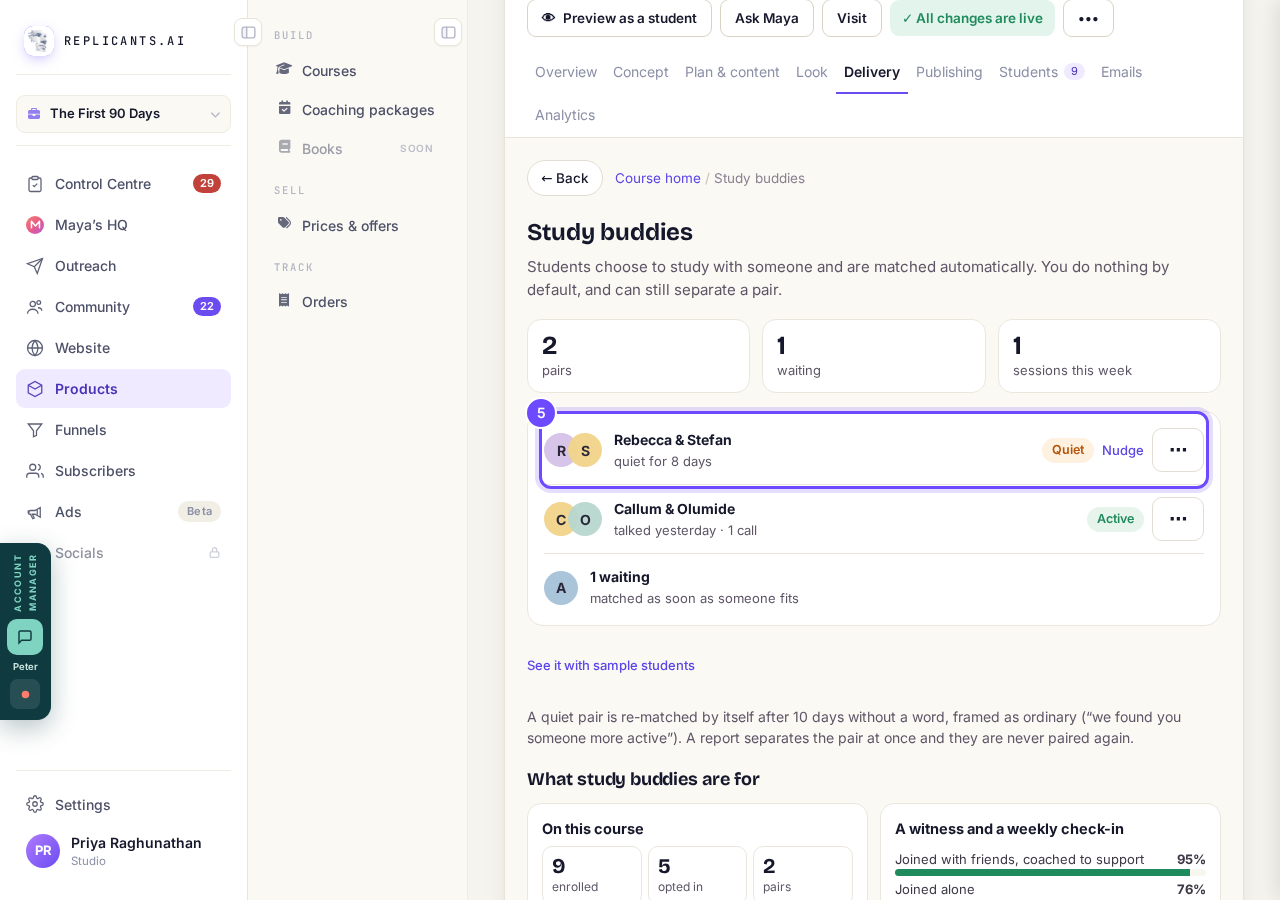Open Community section
1280x900 pixels.
[123, 307]
